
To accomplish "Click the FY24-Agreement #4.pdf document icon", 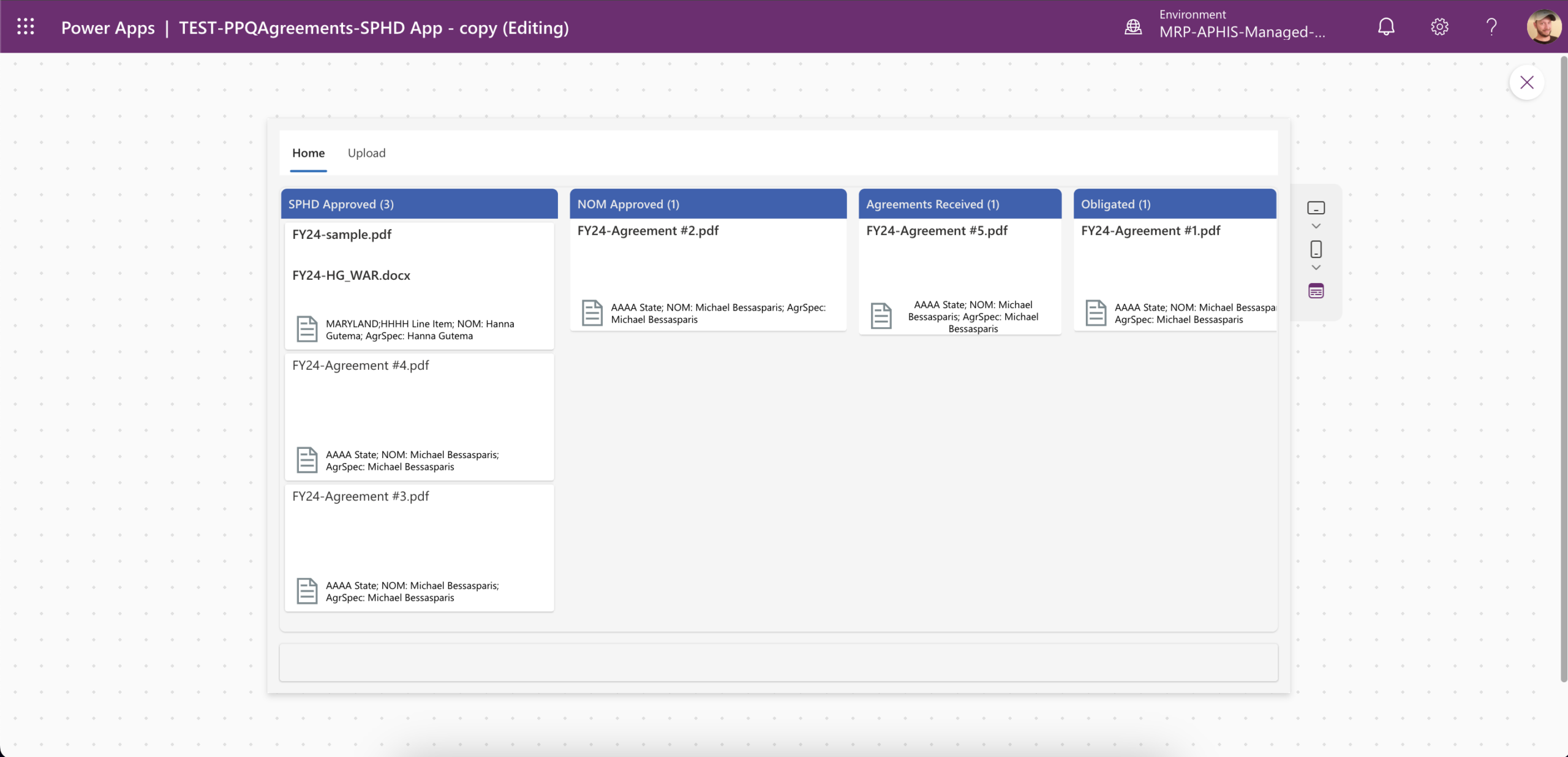I will coord(307,460).
